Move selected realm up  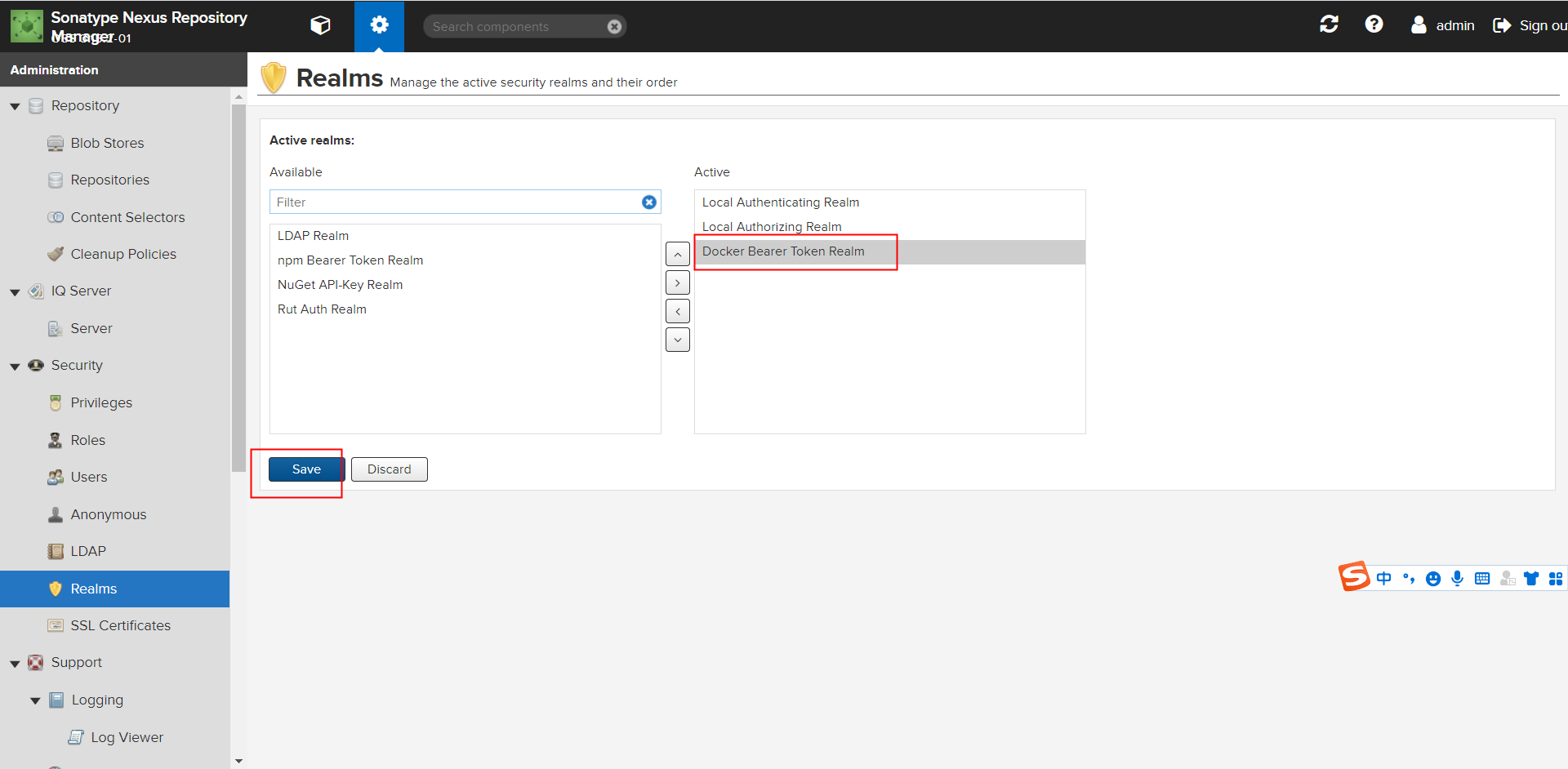678,255
